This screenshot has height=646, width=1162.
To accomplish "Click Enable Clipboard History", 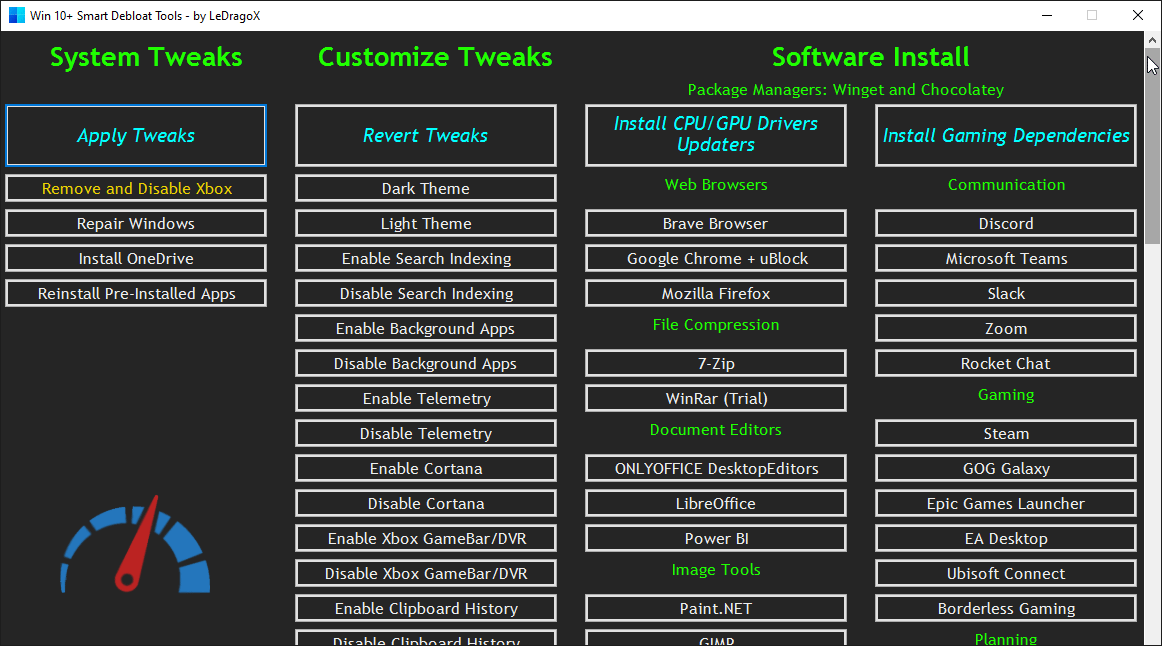I will pos(425,608).
